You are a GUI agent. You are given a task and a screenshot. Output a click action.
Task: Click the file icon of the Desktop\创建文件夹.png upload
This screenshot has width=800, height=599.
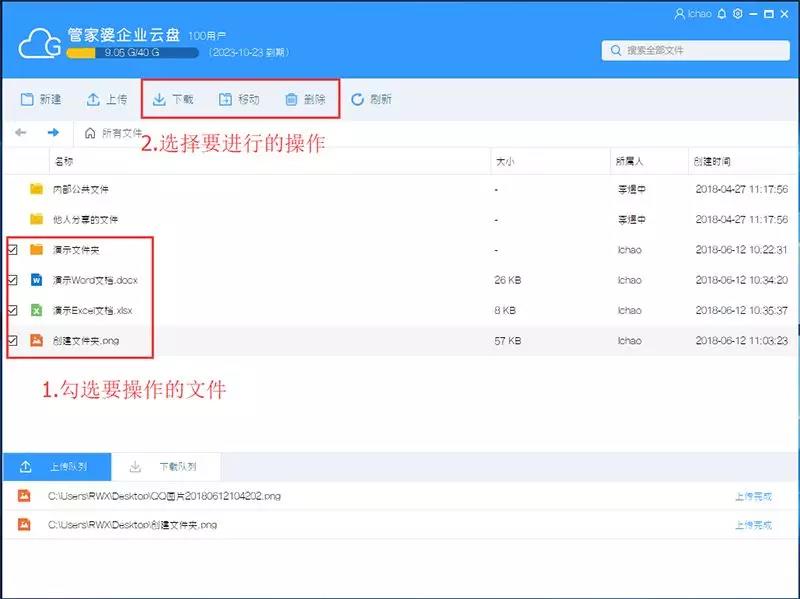tap(24, 524)
